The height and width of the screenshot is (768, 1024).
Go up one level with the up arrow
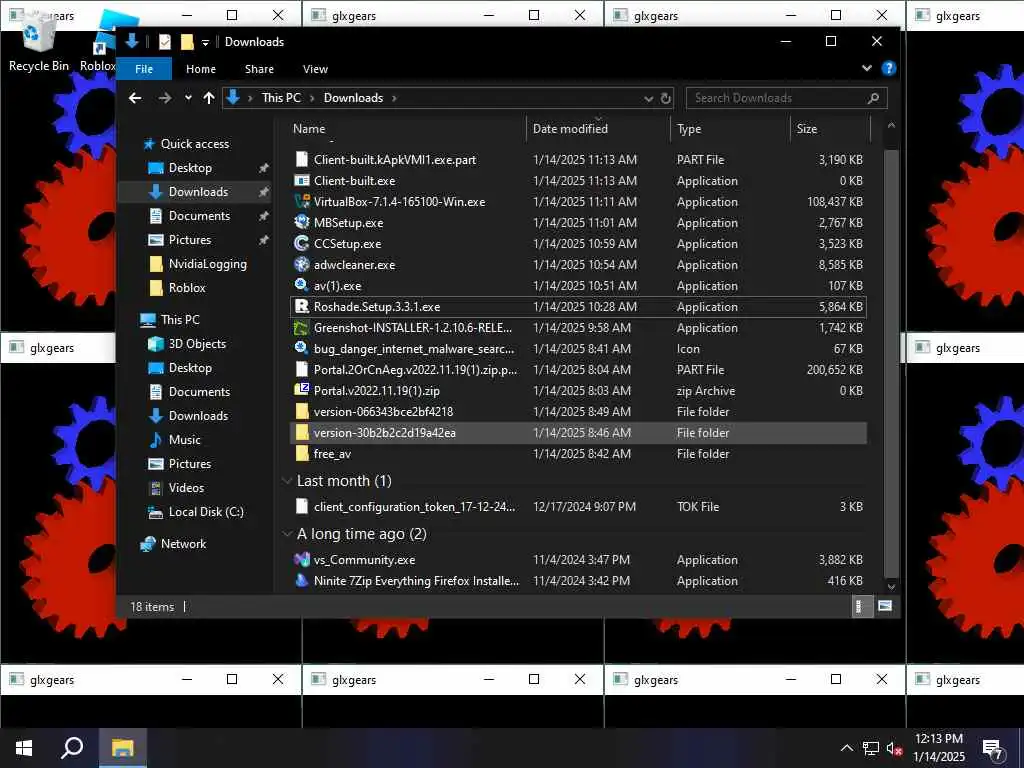pyautogui.click(x=209, y=98)
